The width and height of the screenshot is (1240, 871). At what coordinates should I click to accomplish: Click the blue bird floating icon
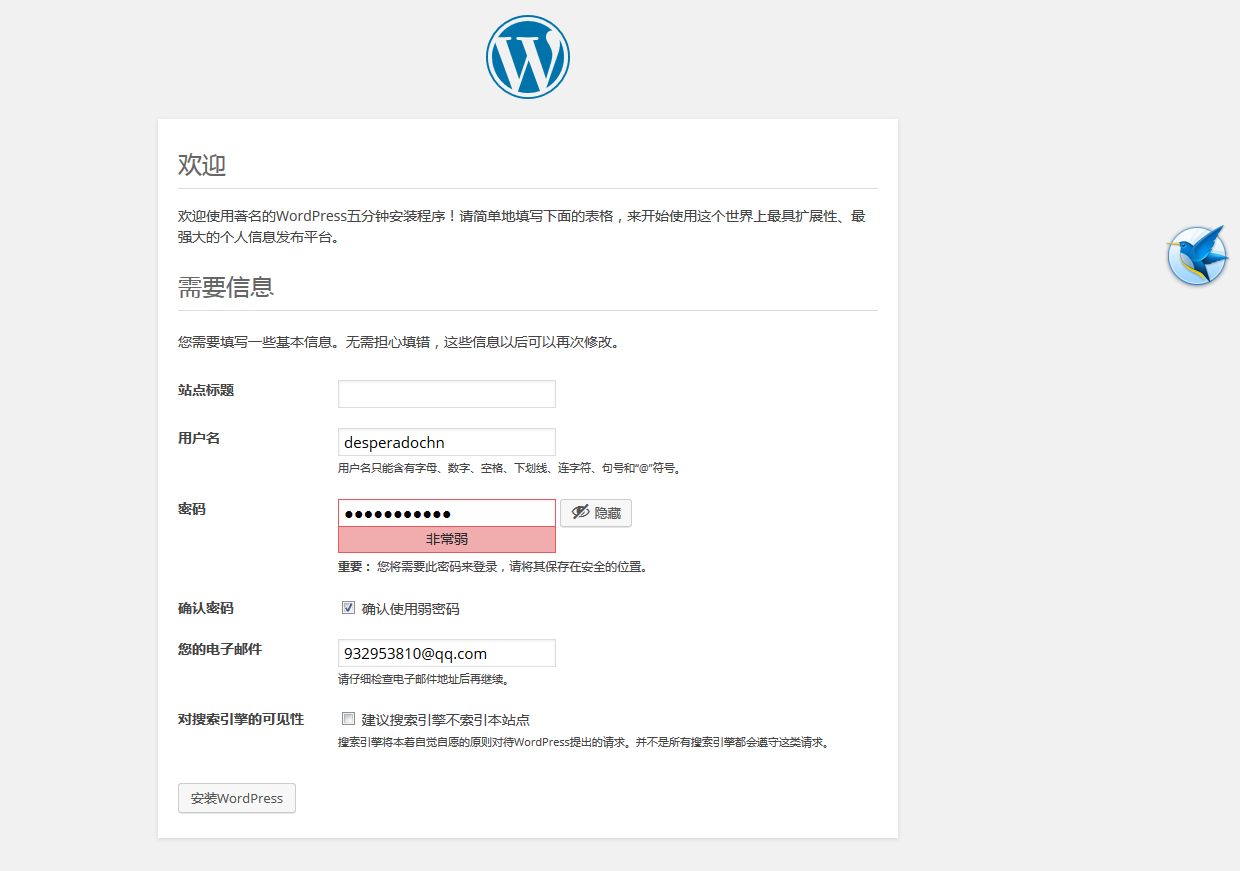[1197, 256]
